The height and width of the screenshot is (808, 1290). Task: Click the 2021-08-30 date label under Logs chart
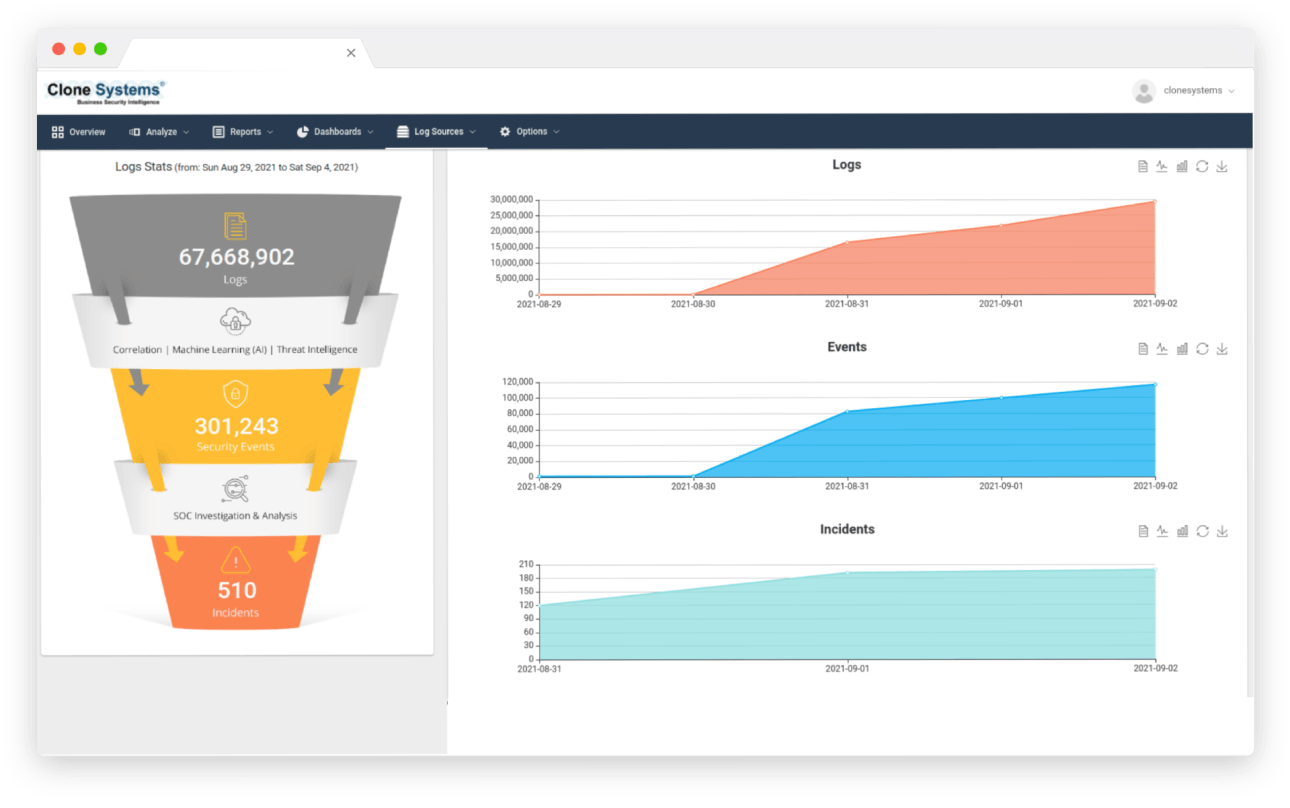693,304
